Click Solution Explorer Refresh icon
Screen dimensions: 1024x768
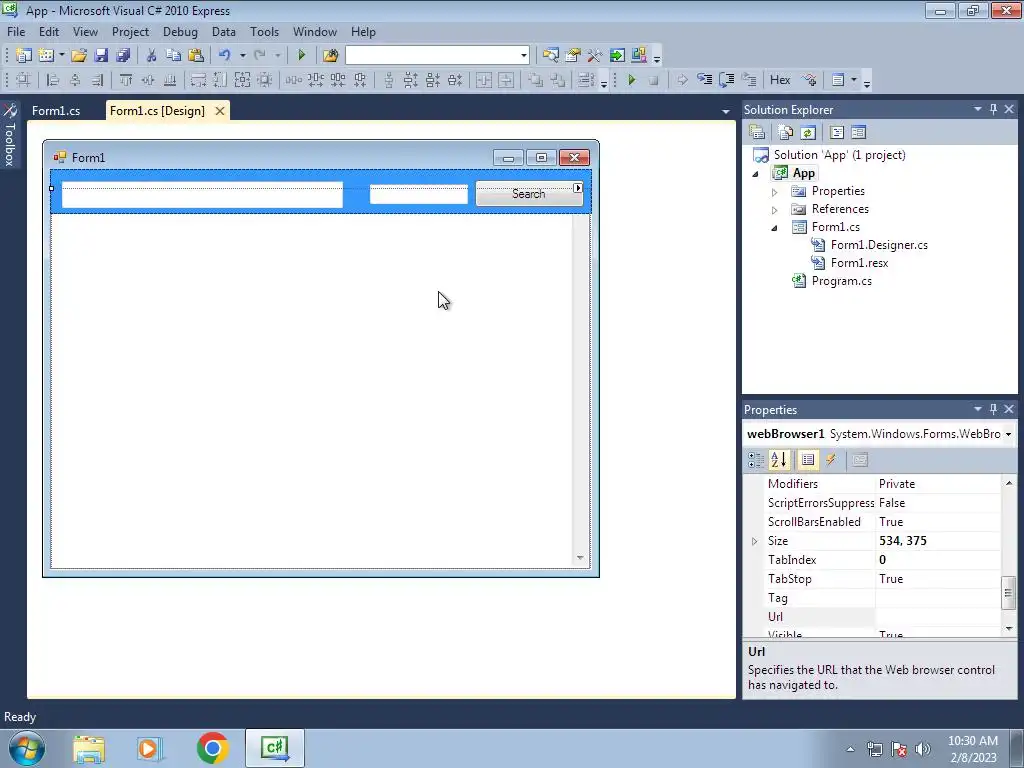point(808,133)
